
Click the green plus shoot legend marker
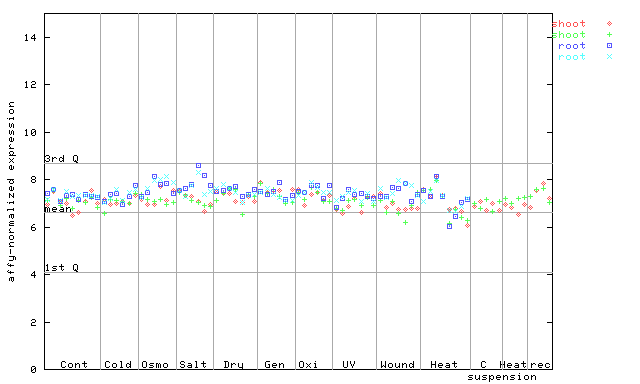click(x=609, y=35)
